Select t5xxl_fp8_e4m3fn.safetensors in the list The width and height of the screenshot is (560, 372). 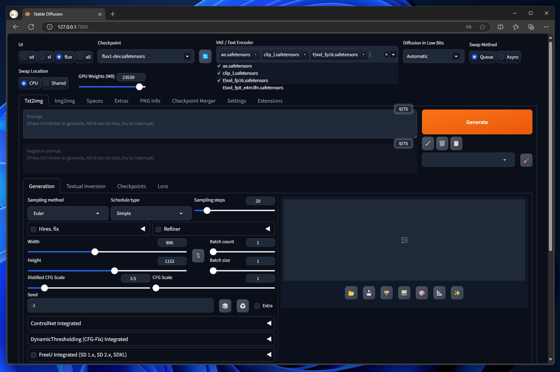pos(253,88)
